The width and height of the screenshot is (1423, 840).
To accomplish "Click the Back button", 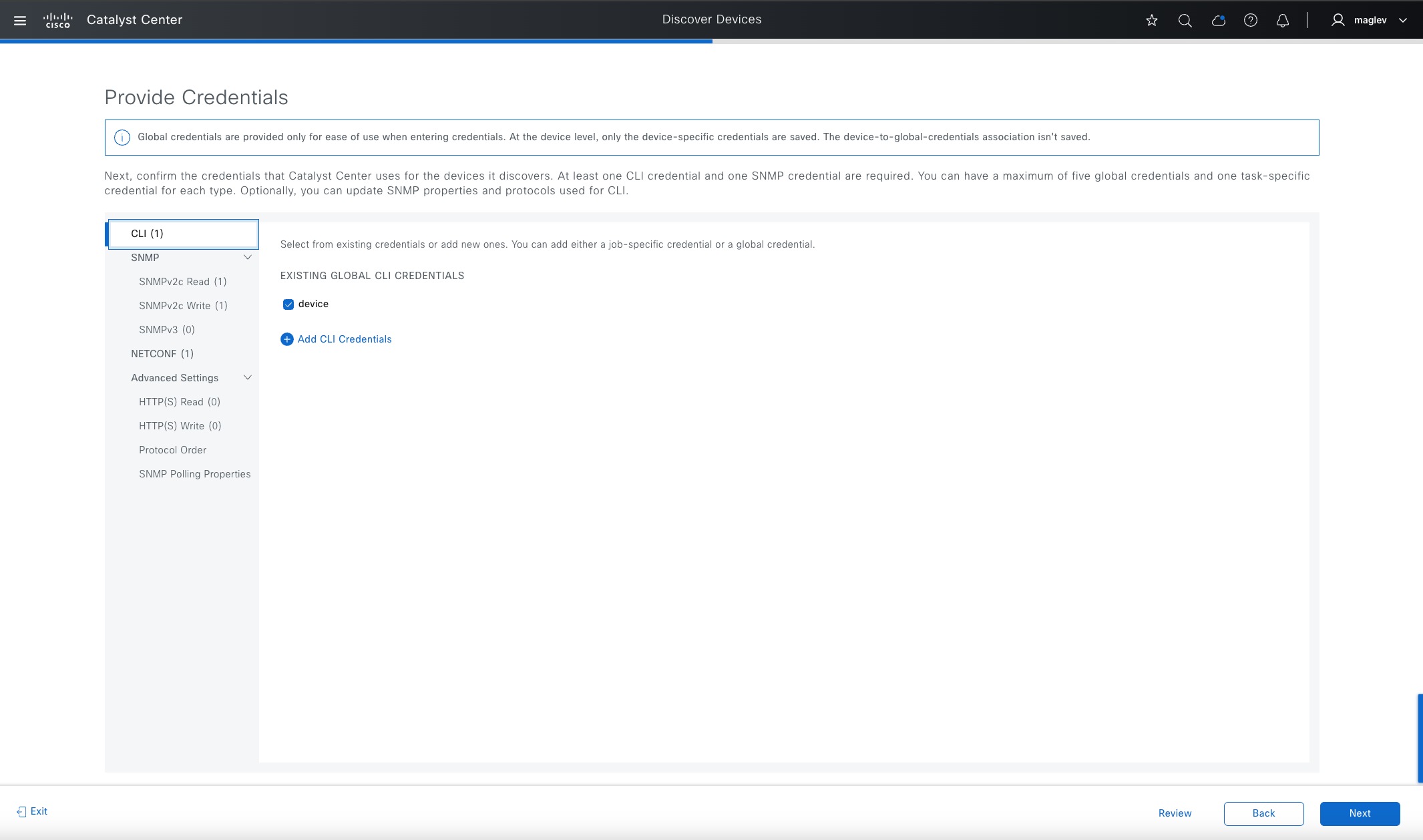I will (1263, 813).
